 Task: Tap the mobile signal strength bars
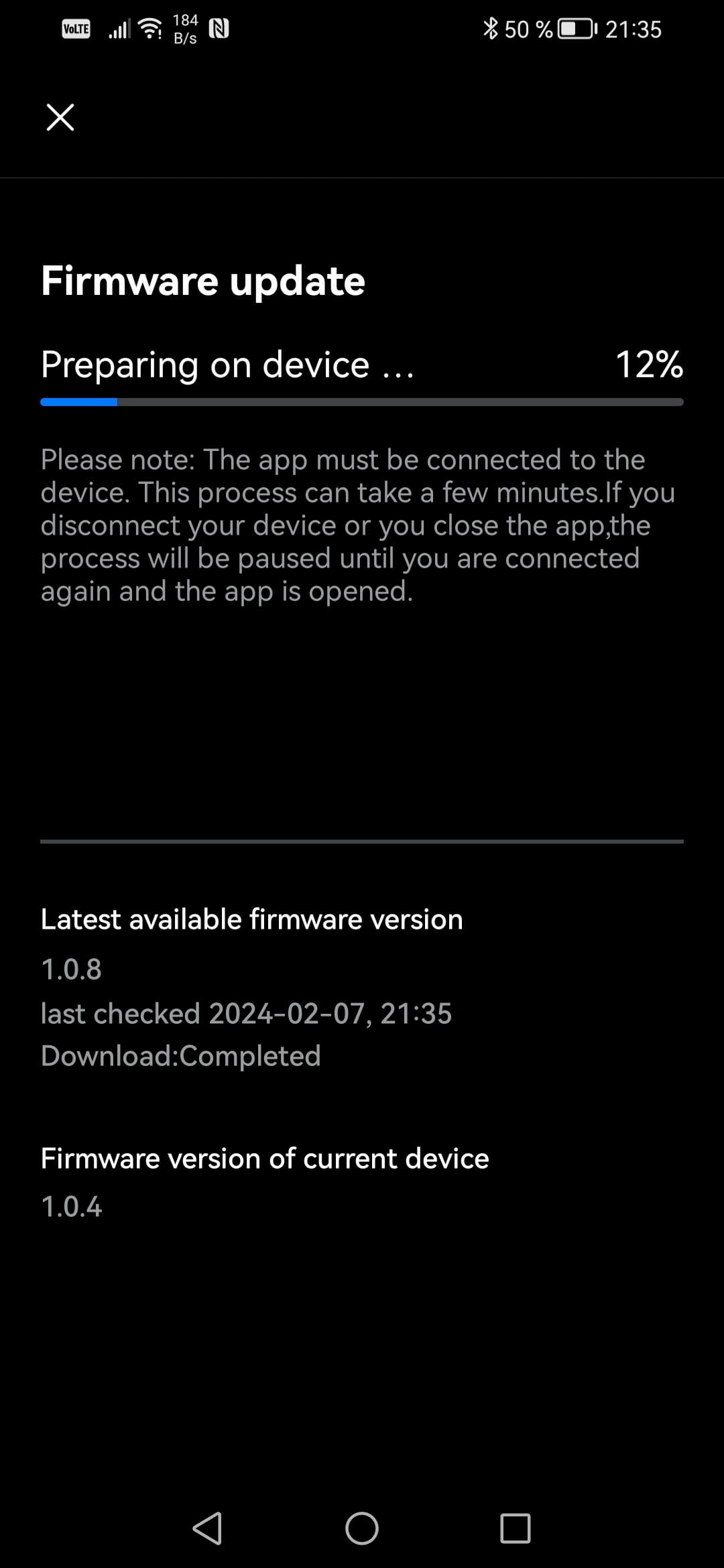click(x=120, y=29)
